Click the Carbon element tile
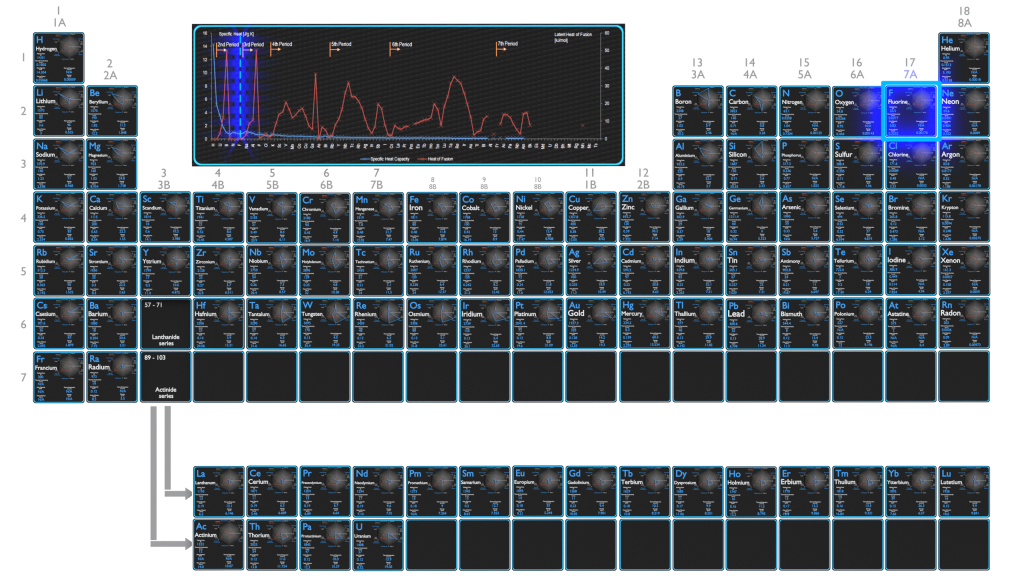1024x576 pixels. coord(751,111)
